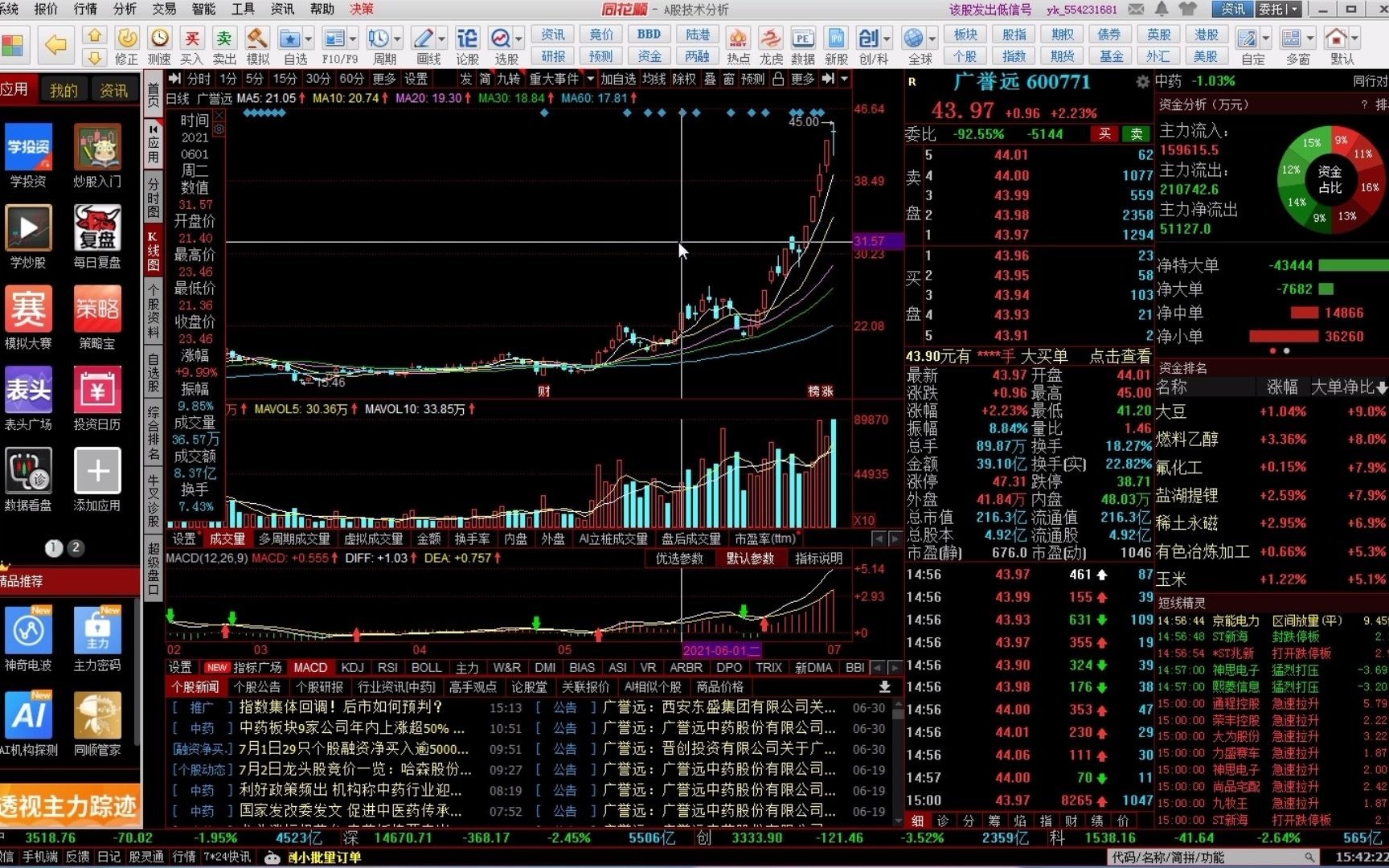Screen dimensions: 1389x868
Task: Switch to the KDJ indicator tab
Action: pos(352,667)
